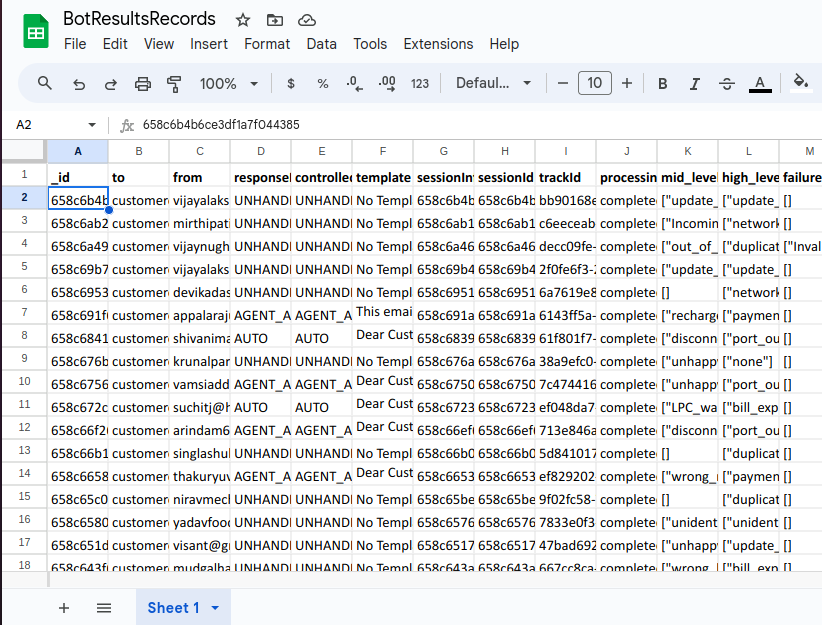Click the font size input field
This screenshot has height=625, width=822.
pos(595,84)
